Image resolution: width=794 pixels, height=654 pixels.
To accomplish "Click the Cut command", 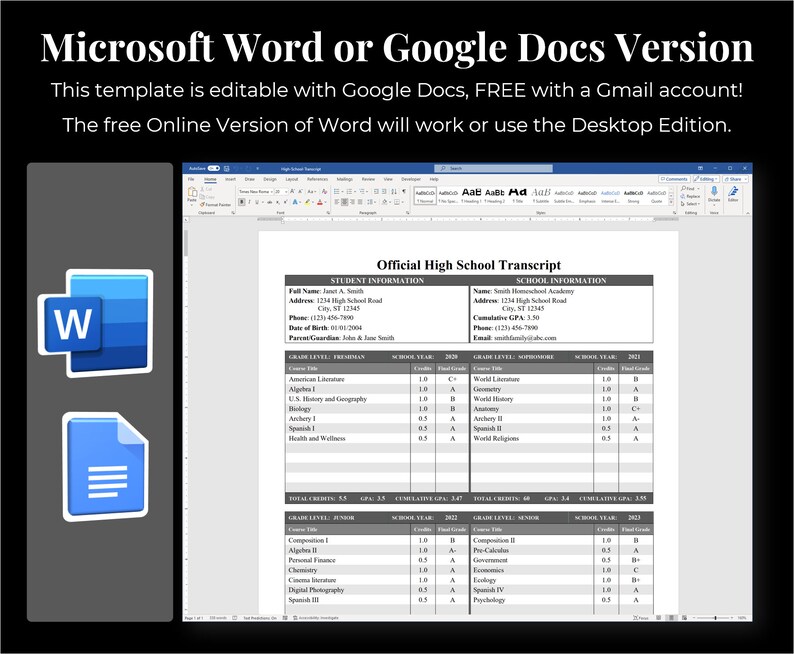I will (206, 189).
